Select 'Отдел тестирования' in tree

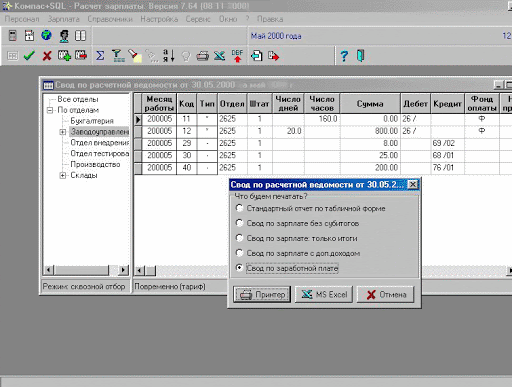click(100, 153)
